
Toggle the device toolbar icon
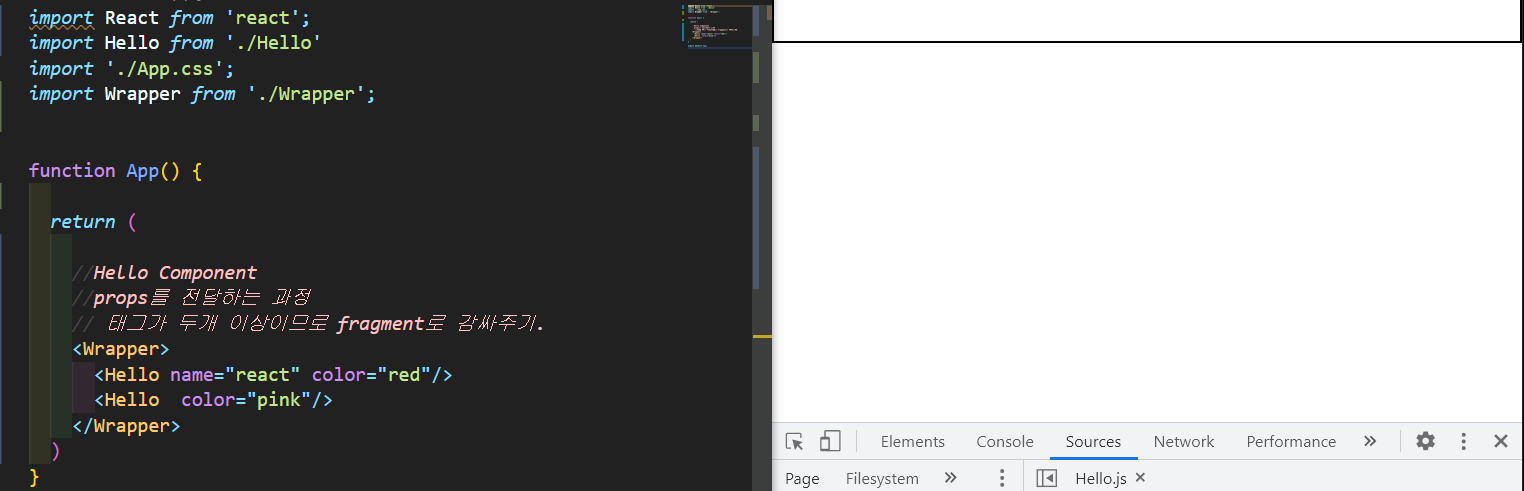pos(830,441)
